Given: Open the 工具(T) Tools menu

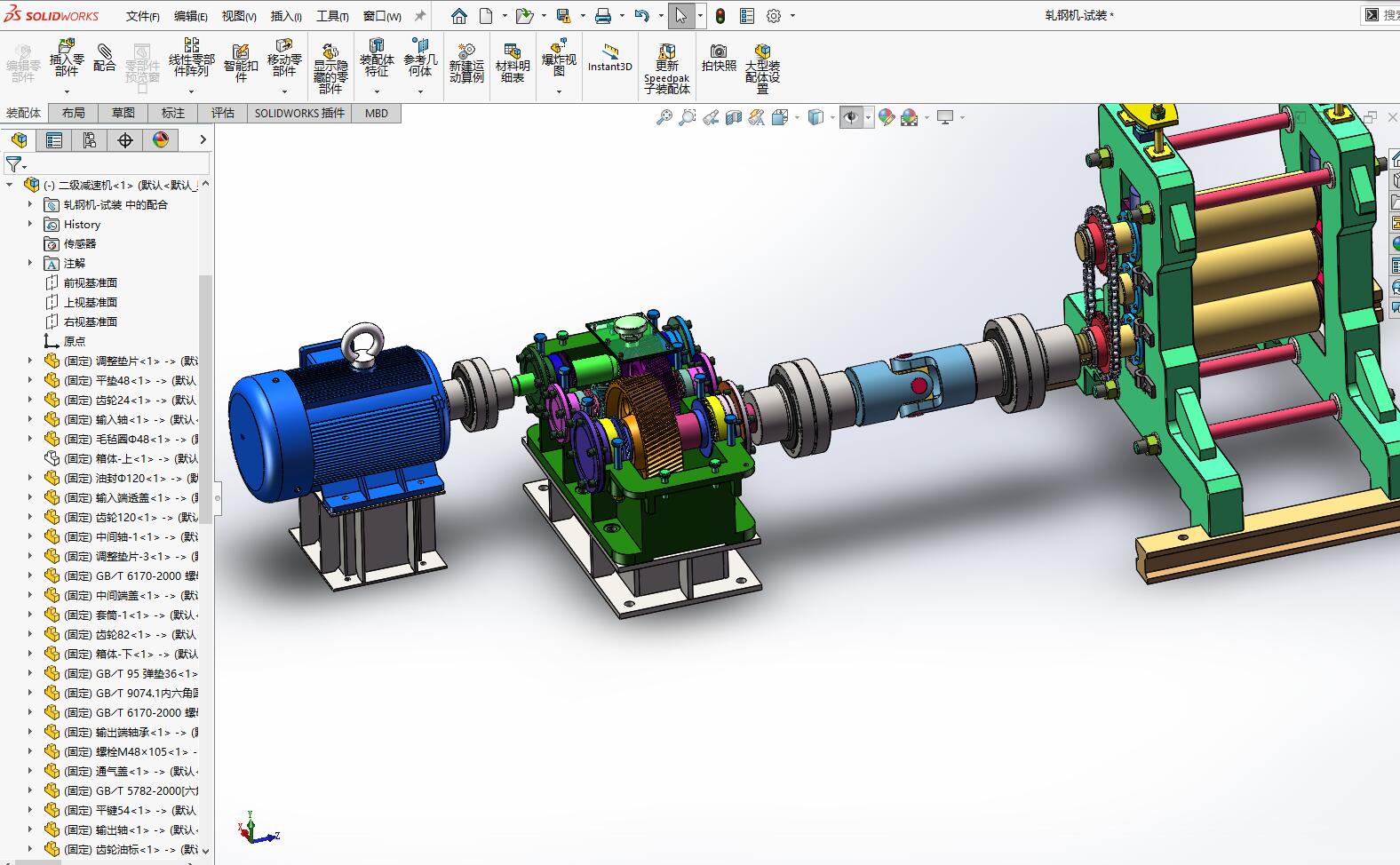Looking at the screenshot, I should [x=332, y=16].
